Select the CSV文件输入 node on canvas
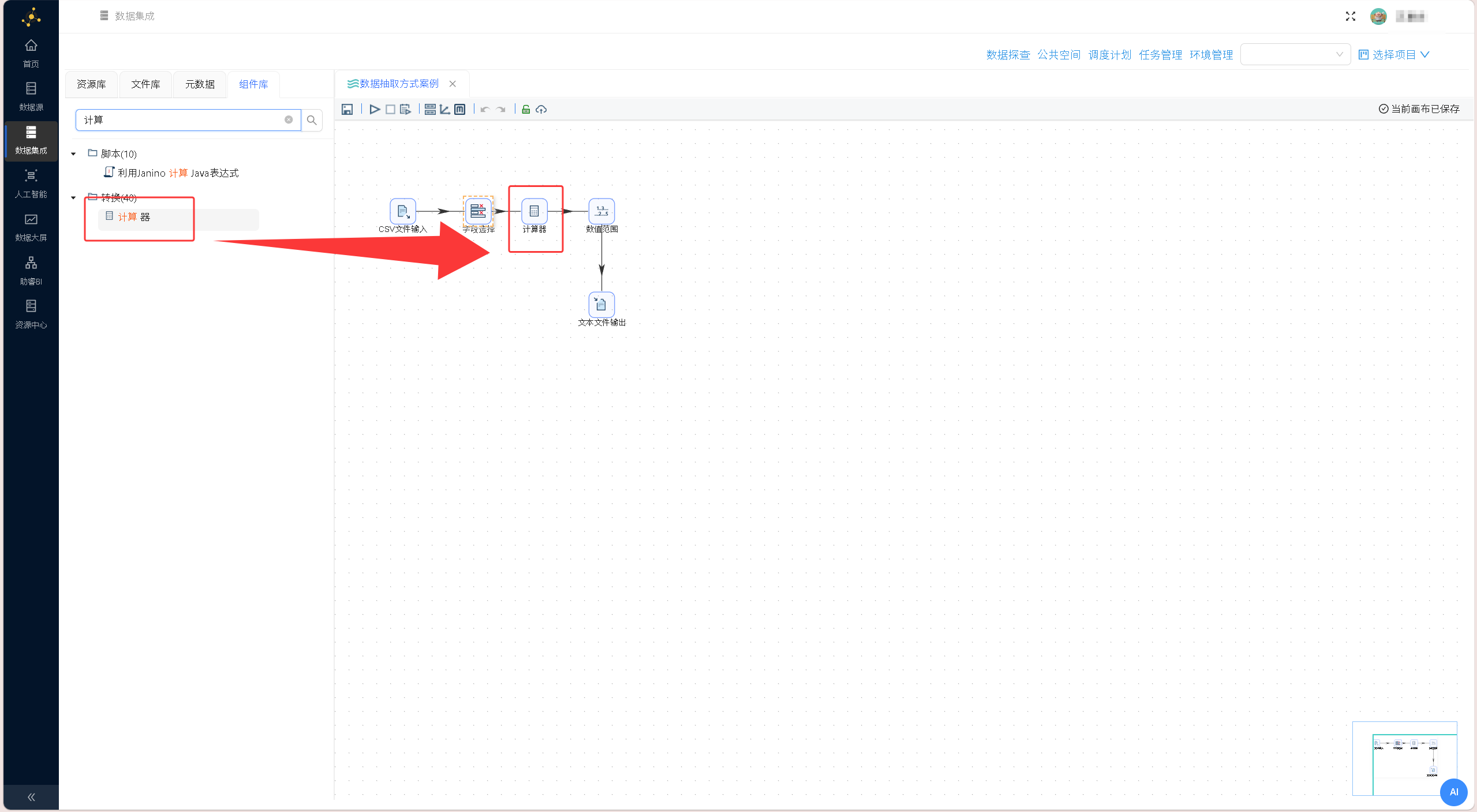The width and height of the screenshot is (1477, 812). coord(403,211)
